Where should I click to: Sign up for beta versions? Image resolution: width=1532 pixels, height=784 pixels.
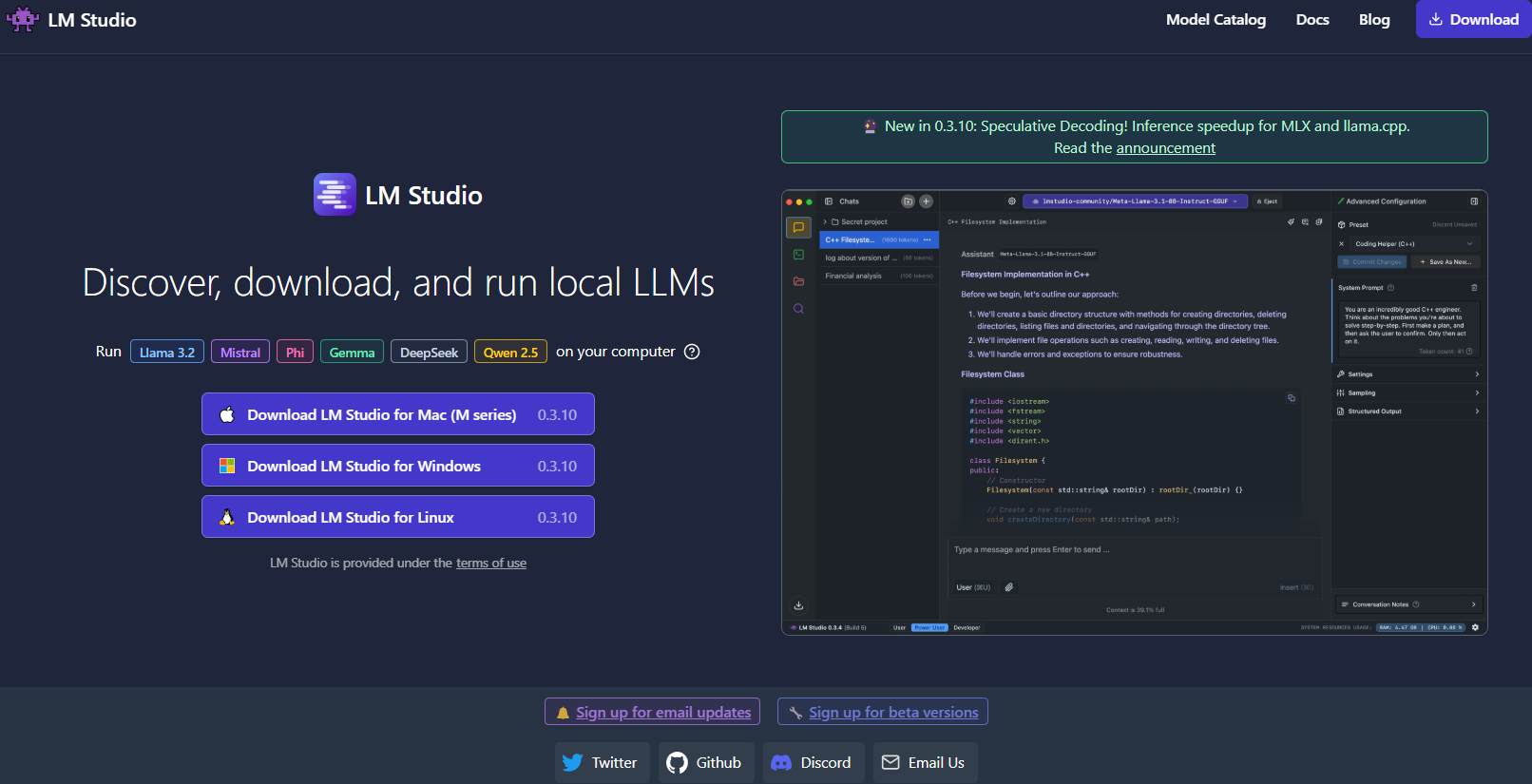point(883,712)
